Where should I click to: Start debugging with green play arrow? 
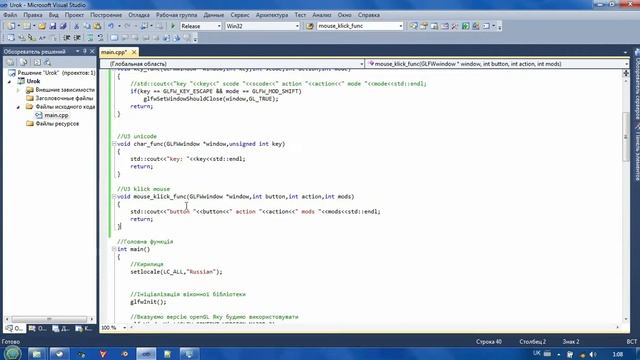click(173, 26)
